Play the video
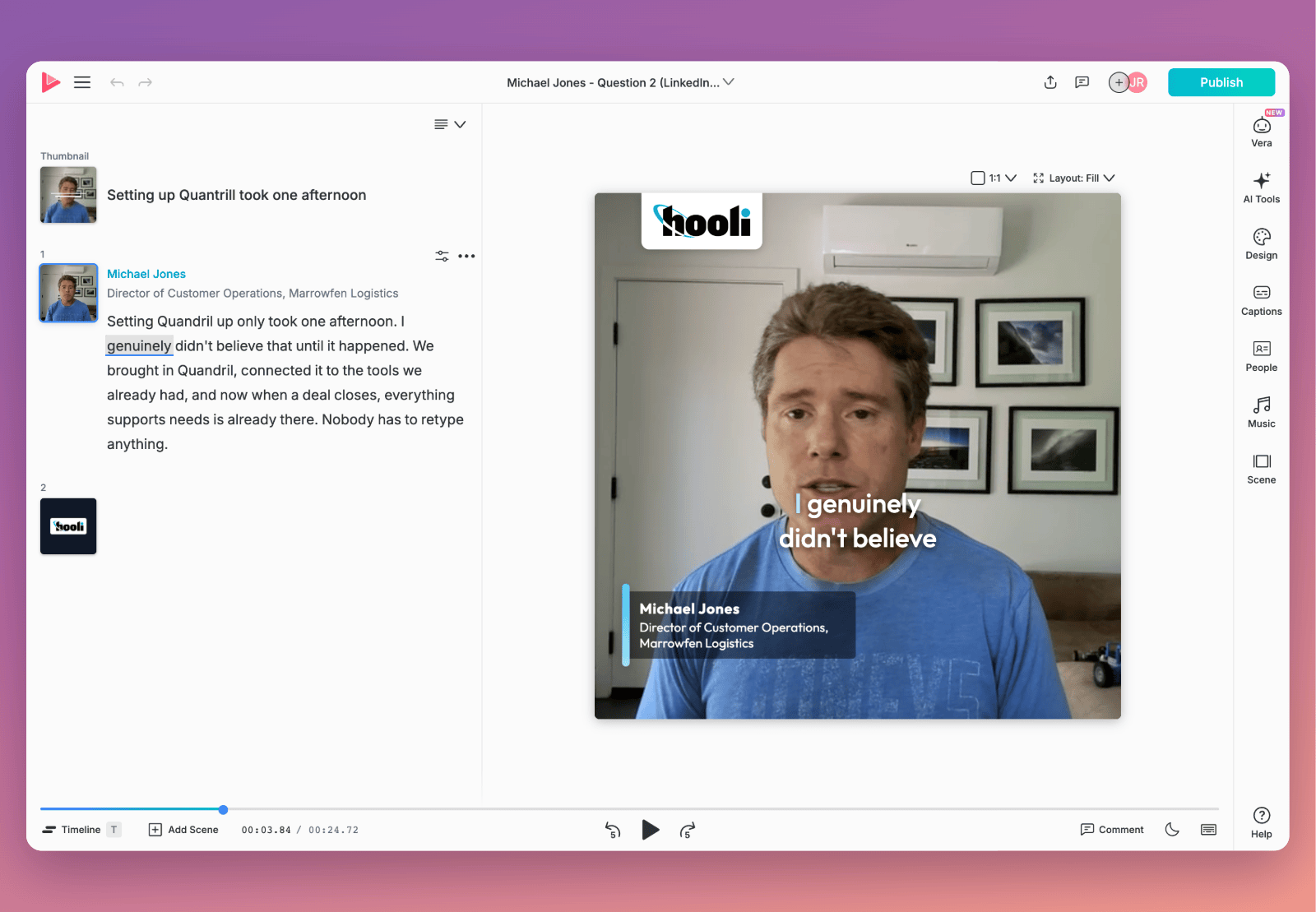The height and width of the screenshot is (912, 1316). coord(651,830)
